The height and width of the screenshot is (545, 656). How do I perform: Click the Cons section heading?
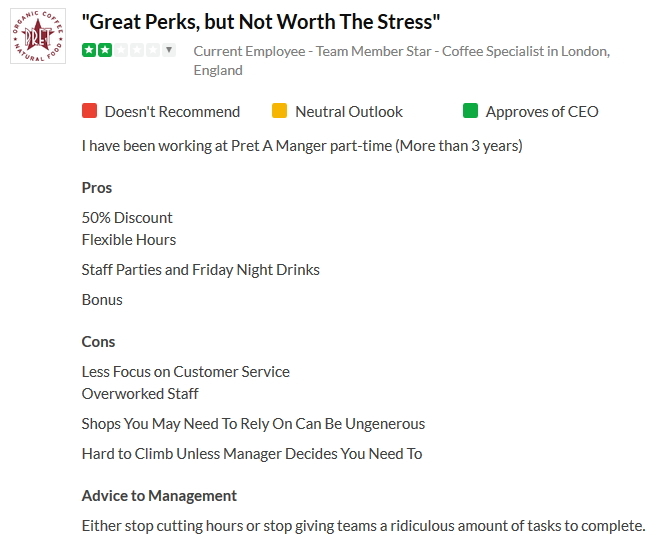tap(98, 342)
